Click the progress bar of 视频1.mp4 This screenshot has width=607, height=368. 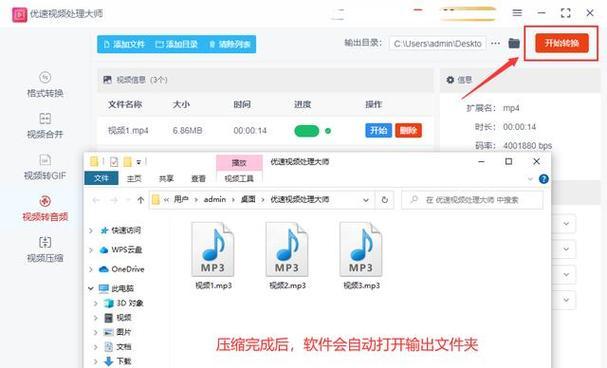pyautogui.click(x=307, y=131)
